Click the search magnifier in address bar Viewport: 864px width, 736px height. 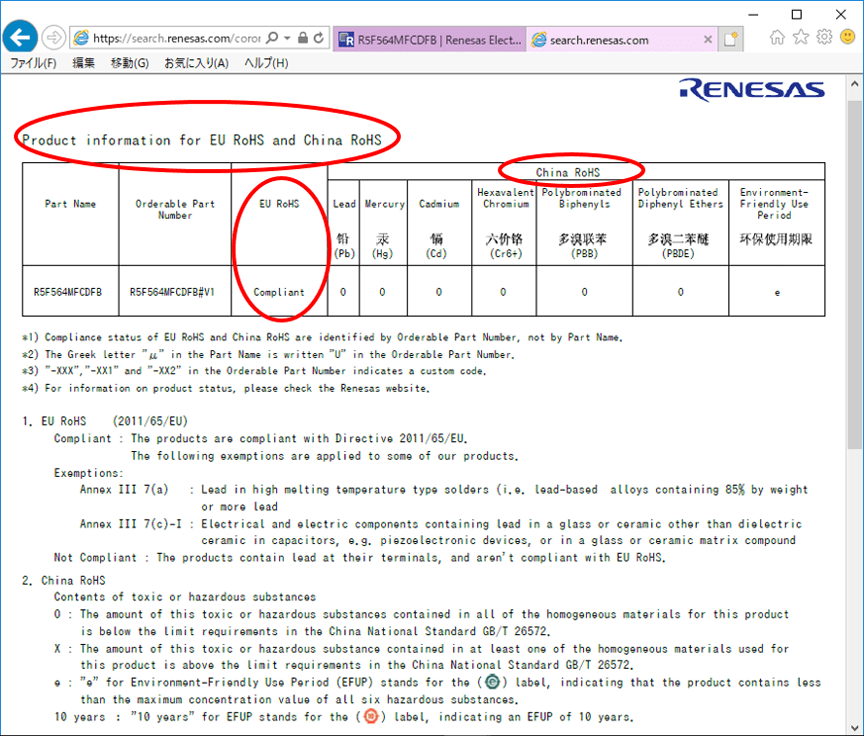point(272,39)
